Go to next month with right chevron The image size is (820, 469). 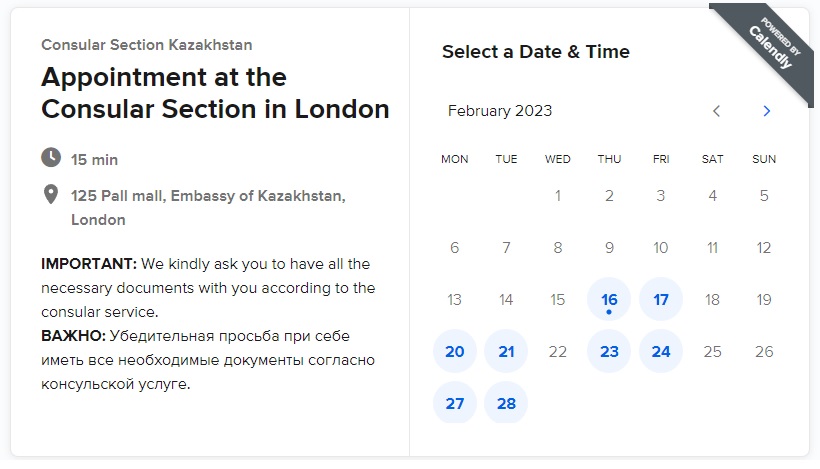tap(767, 111)
